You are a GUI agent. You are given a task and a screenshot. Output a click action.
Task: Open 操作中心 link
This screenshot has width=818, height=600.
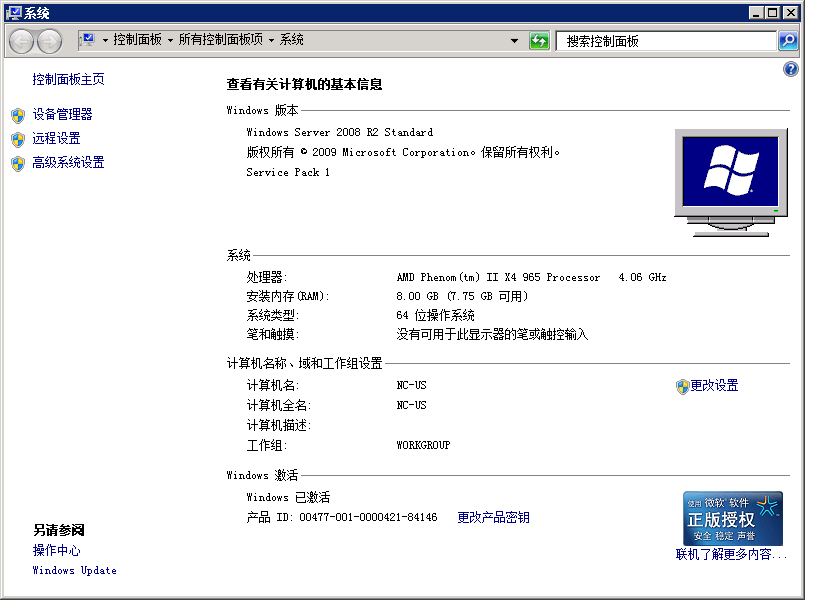pyautogui.click(x=56, y=550)
